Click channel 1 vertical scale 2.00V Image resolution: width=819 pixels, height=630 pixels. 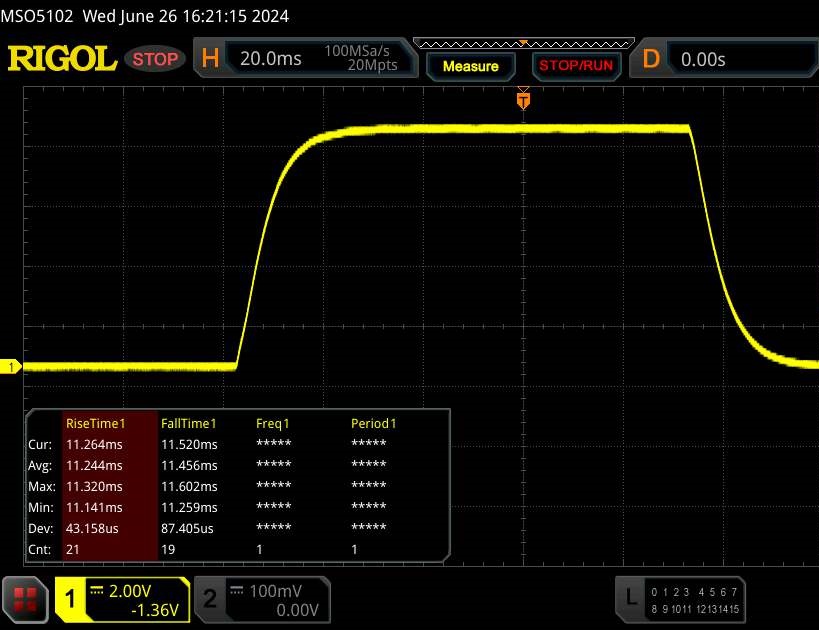click(130, 591)
